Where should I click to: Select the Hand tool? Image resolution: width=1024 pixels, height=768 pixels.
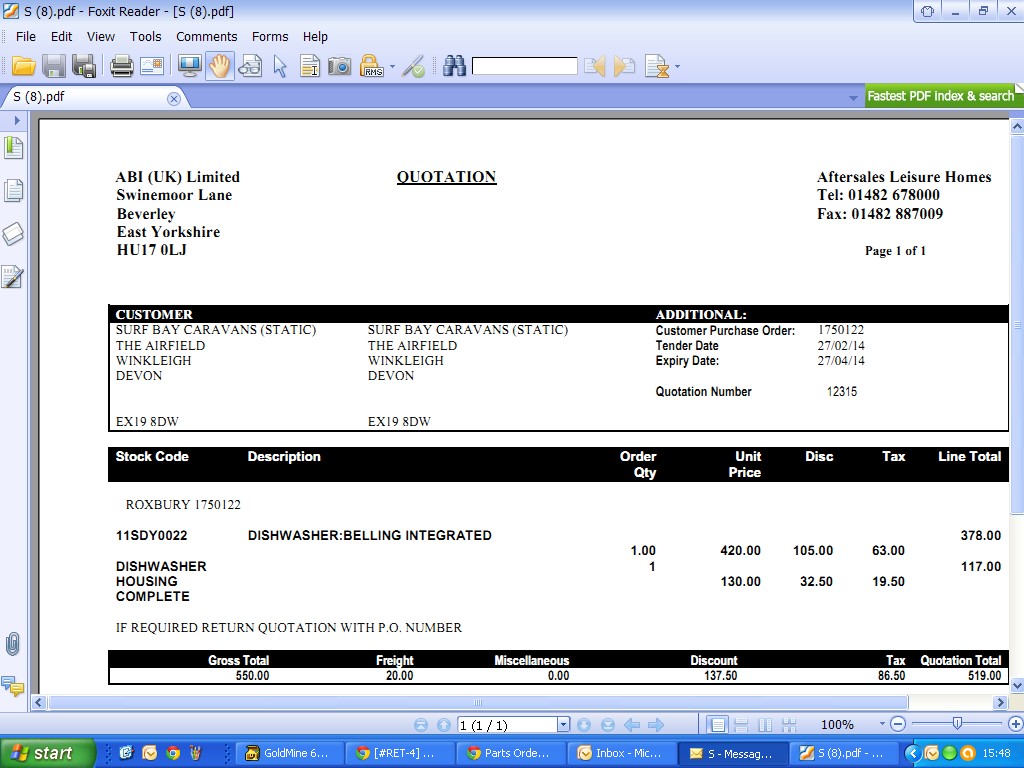(x=219, y=67)
